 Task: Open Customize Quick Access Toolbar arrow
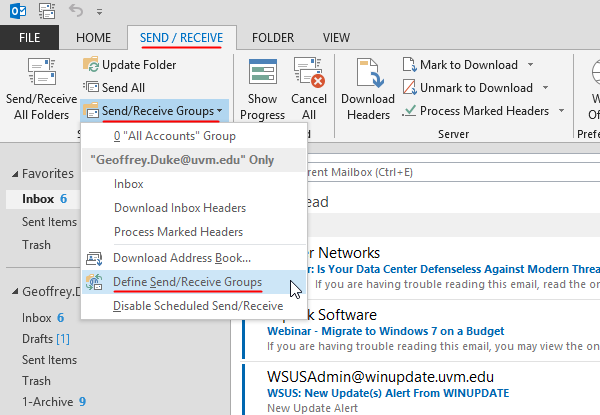(99, 12)
